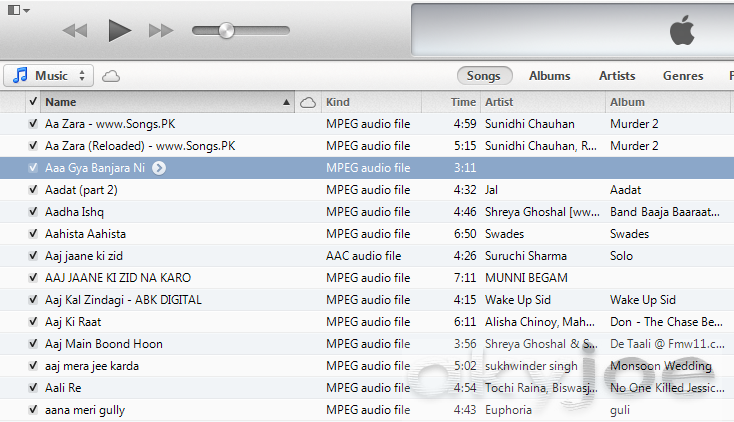Click the Apple logo in the display
Image resolution: width=734 pixels, height=422 pixels.
pos(682,30)
